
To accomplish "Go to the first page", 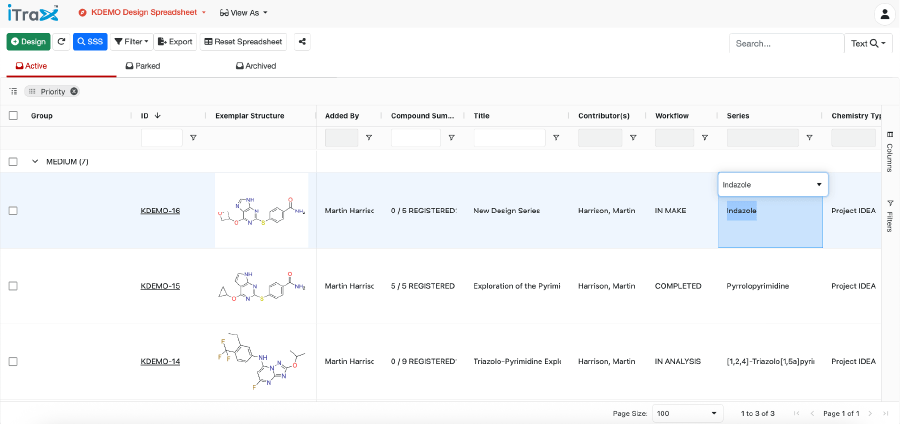I will (796, 413).
